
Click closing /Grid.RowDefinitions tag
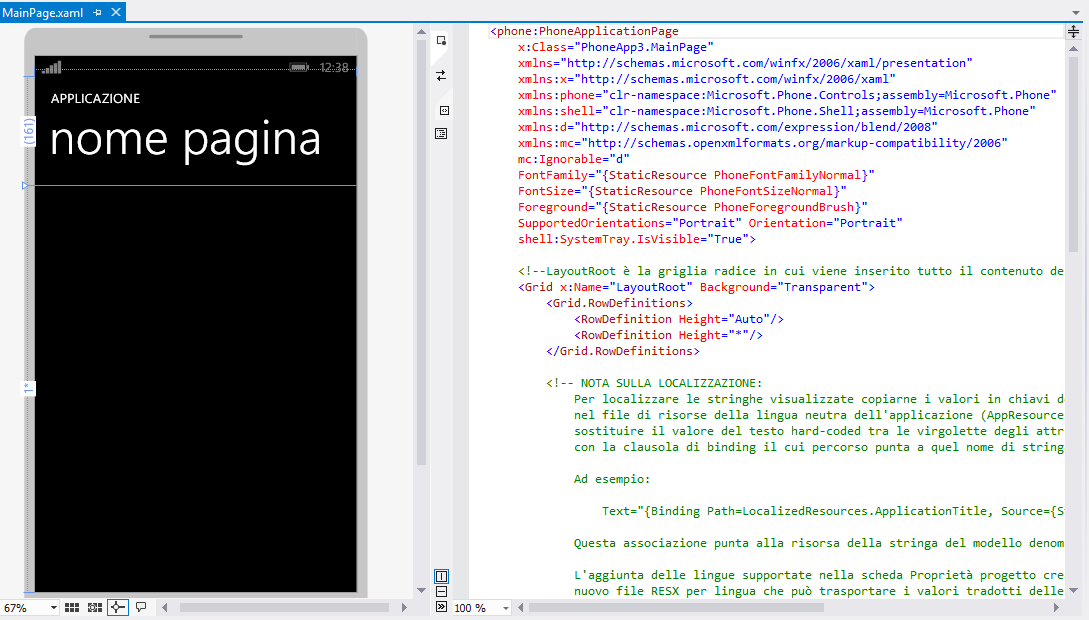click(x=623, y=351)
